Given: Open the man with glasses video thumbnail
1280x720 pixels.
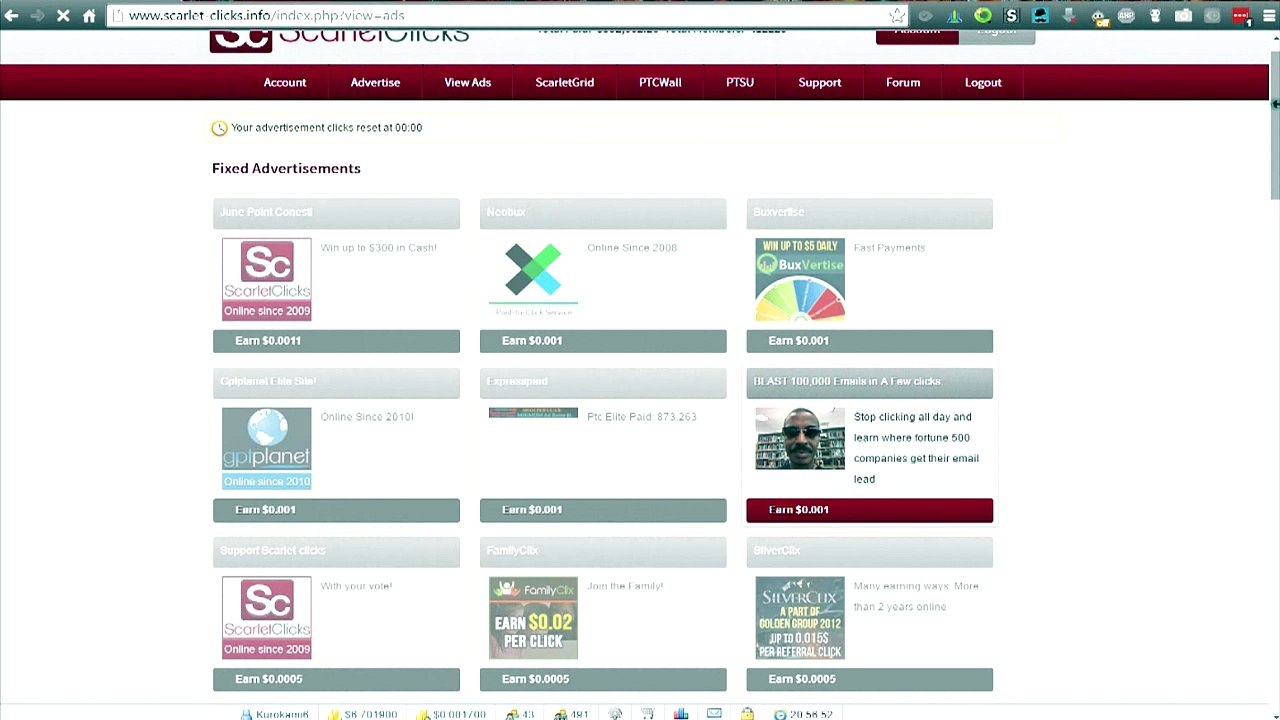Looking at the screenshot, I should (x=800, y=438).
